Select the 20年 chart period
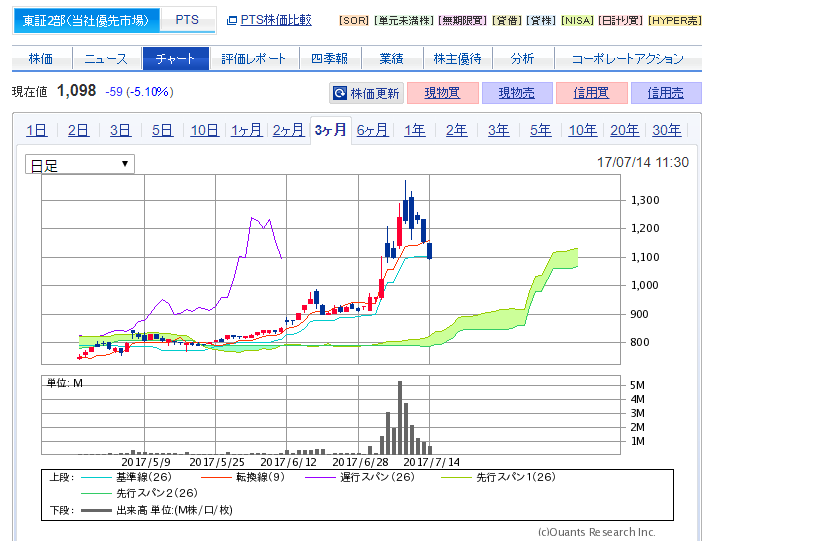 click(x=625, y=130)
